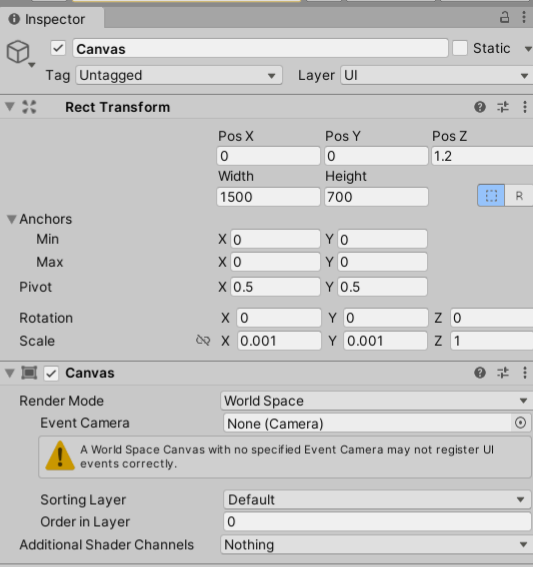Toggle the raw edit mode R button

tap(519, 196)
